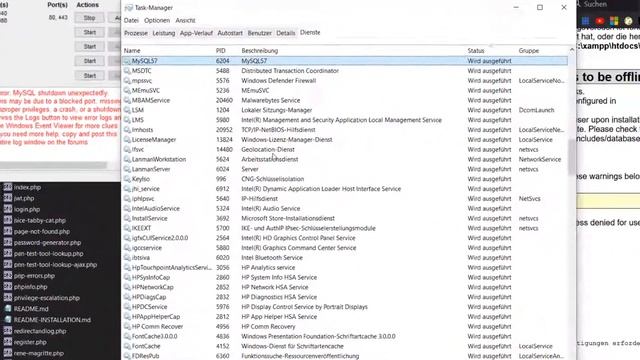The width and height of the screenshot is (640, 360).
Task: Click the scroll-up arrow of services list
Action: 572,50
